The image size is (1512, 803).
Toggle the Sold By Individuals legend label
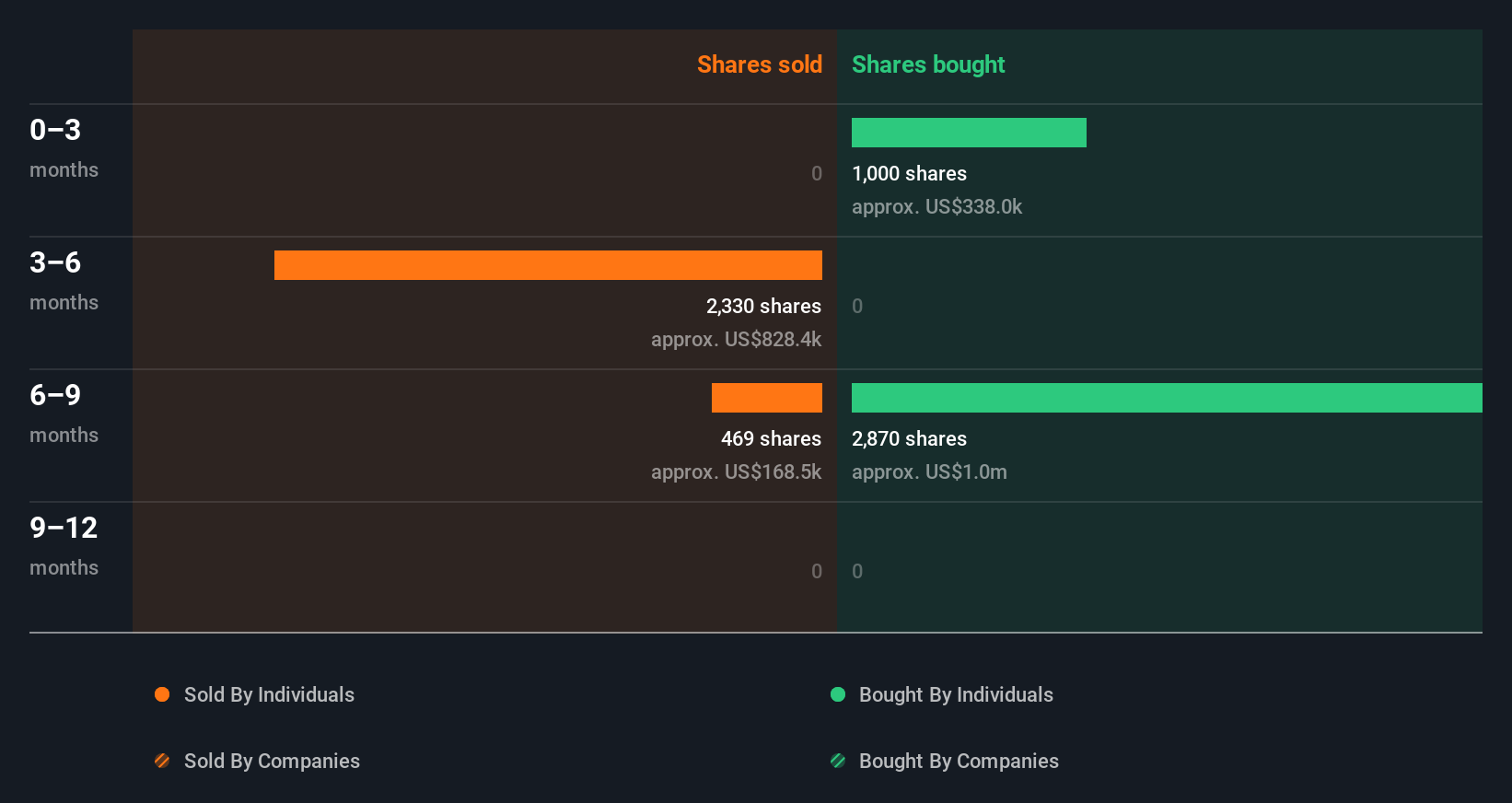(269, 694)
